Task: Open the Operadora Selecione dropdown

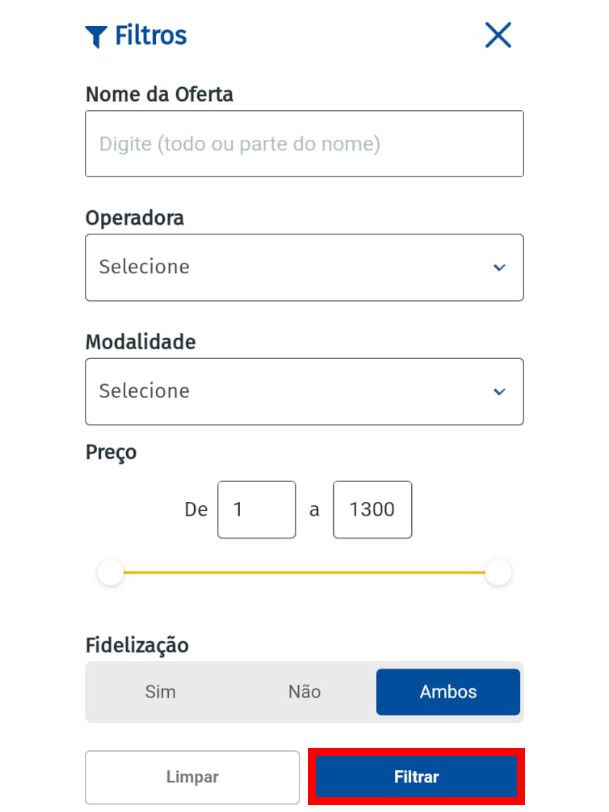Action: (304, 267)
